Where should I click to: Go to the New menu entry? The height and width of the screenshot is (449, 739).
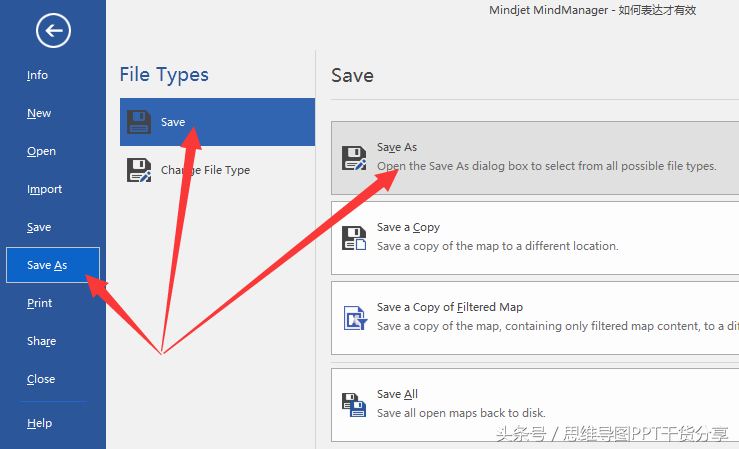click(39, 113)
